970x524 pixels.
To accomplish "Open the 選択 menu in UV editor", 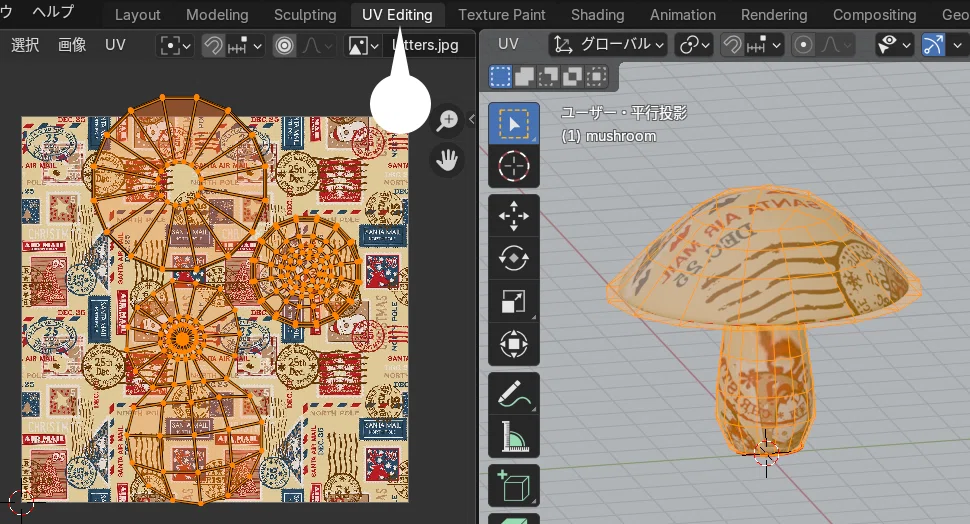I will [25, 45].
